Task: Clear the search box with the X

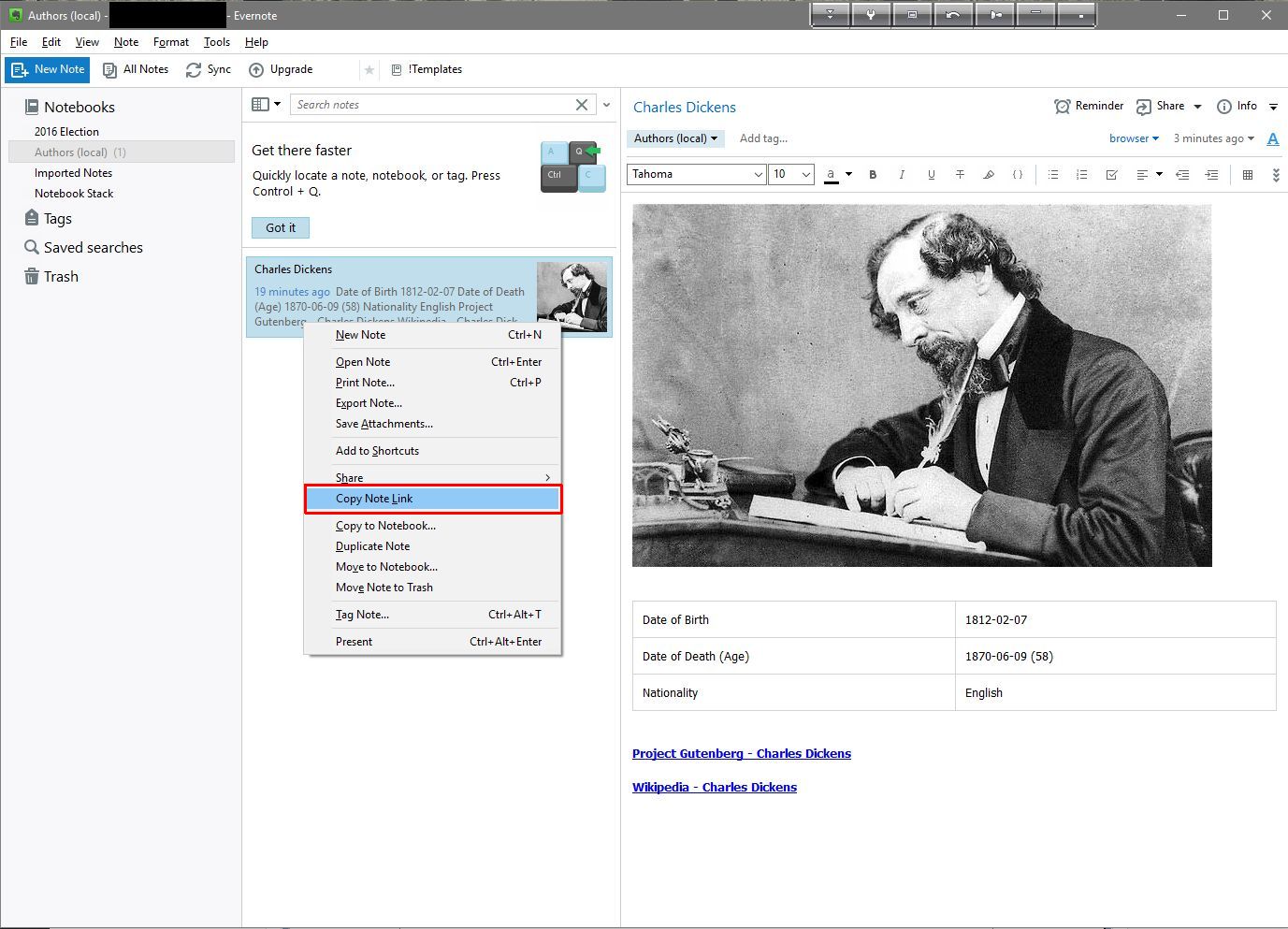Action: tap(582, 105)
